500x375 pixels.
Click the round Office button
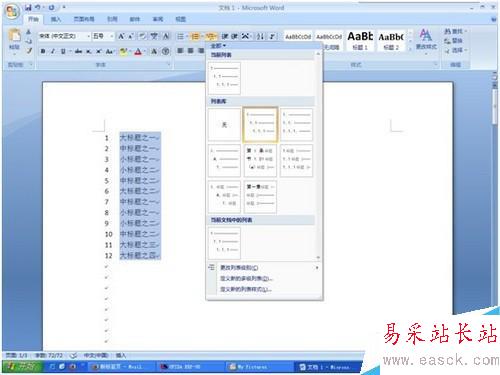point(12,12)
